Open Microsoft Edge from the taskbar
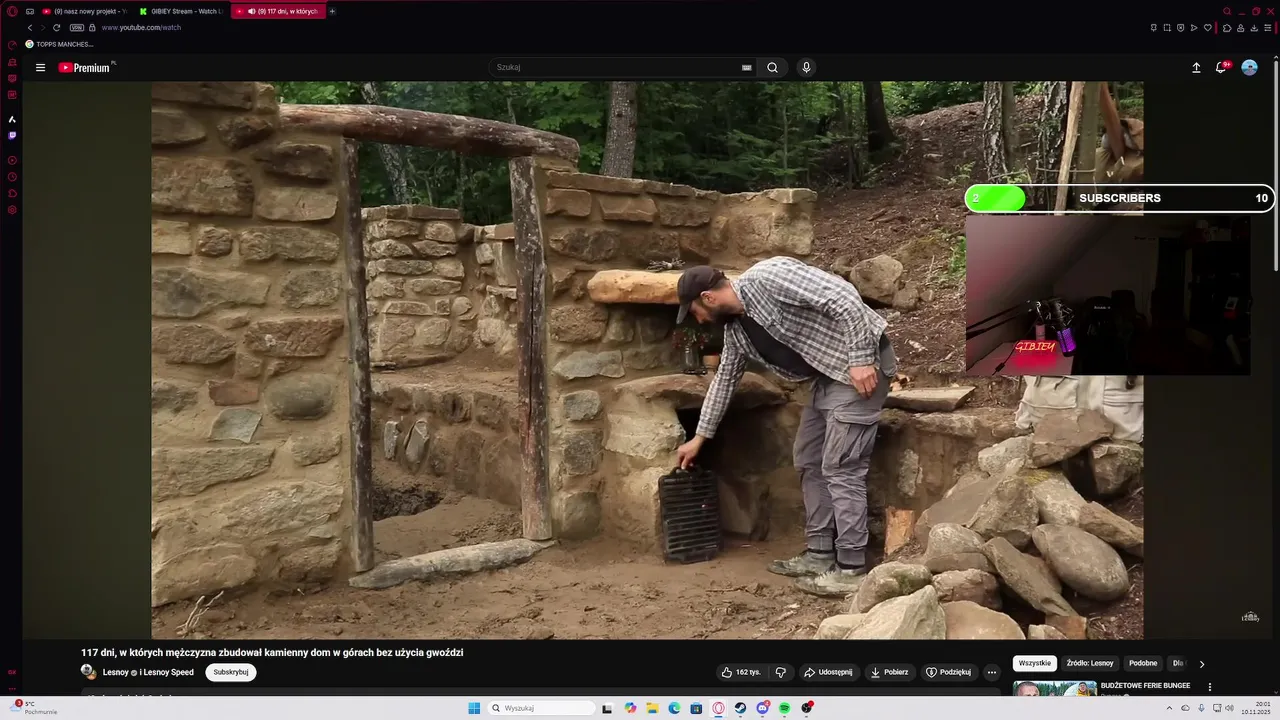The image size is (1280, 720). click(x=674, y=708)
